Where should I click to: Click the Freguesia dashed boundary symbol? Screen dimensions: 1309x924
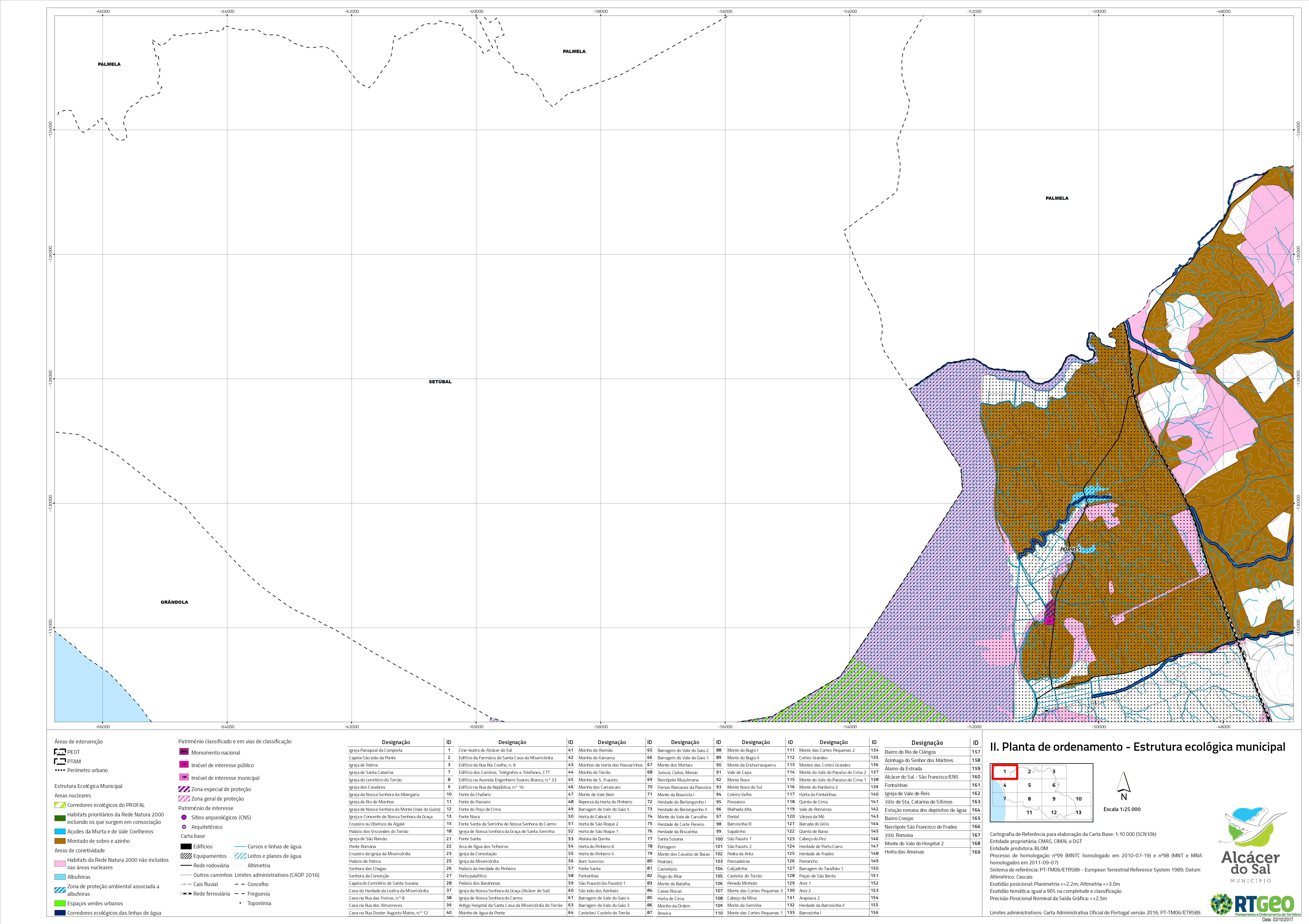click(x=240, y=894)
